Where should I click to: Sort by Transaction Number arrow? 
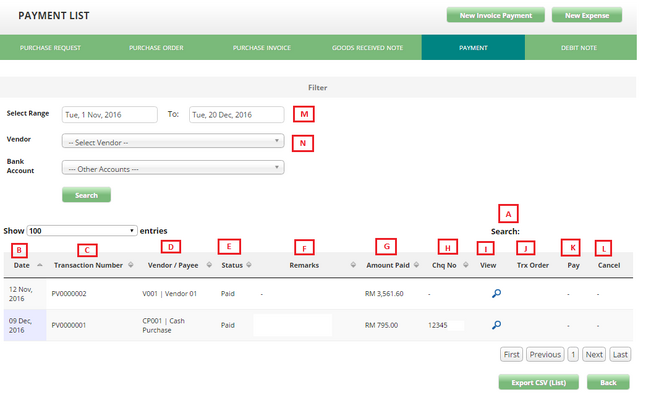(131, 265)
